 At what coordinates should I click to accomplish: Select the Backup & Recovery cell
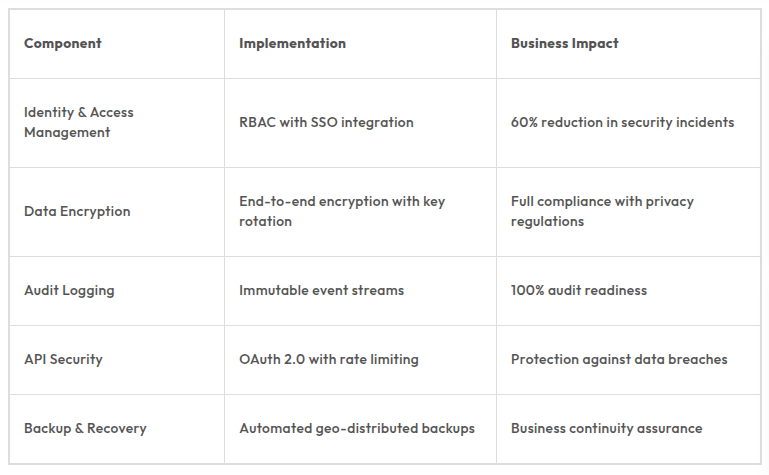tap(85, 428)
